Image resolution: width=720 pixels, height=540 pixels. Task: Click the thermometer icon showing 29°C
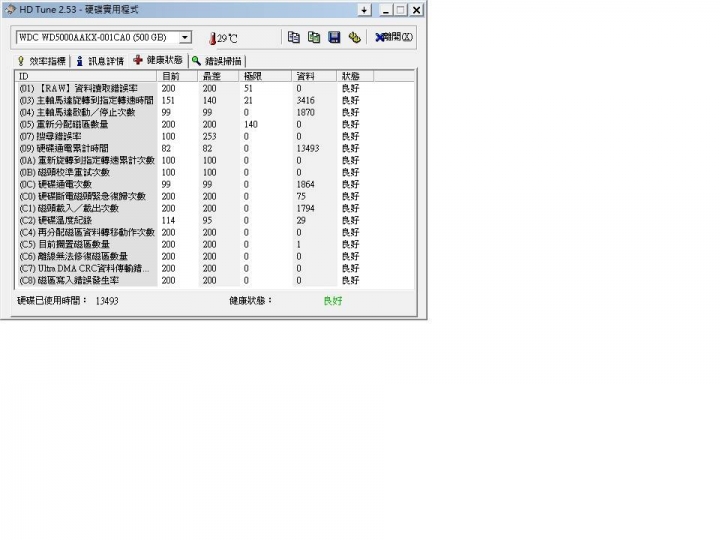pyautogui.click(x=212, y=39)
